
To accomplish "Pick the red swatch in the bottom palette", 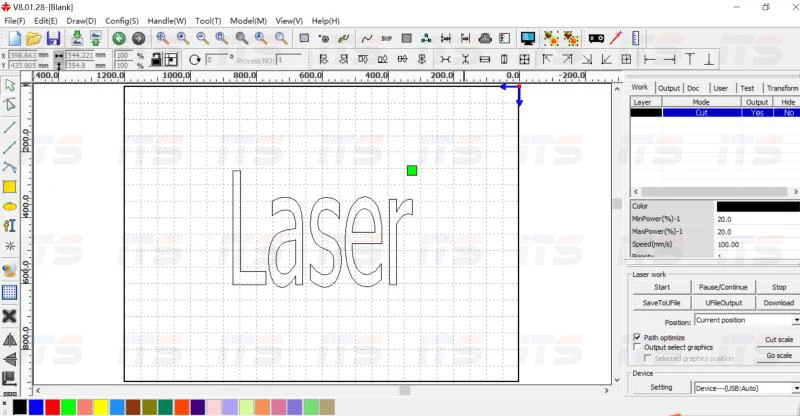I will pyautogui.click(x=52, y=407).
